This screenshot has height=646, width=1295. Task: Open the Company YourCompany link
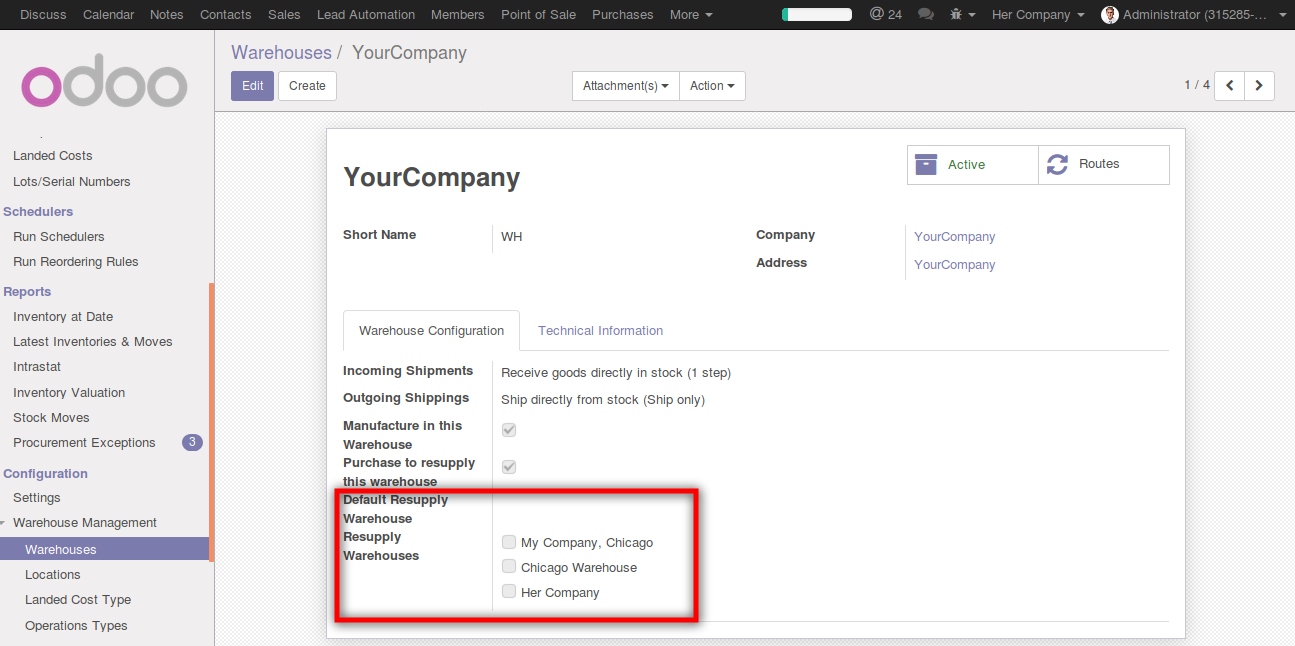[x=955, y=237]
